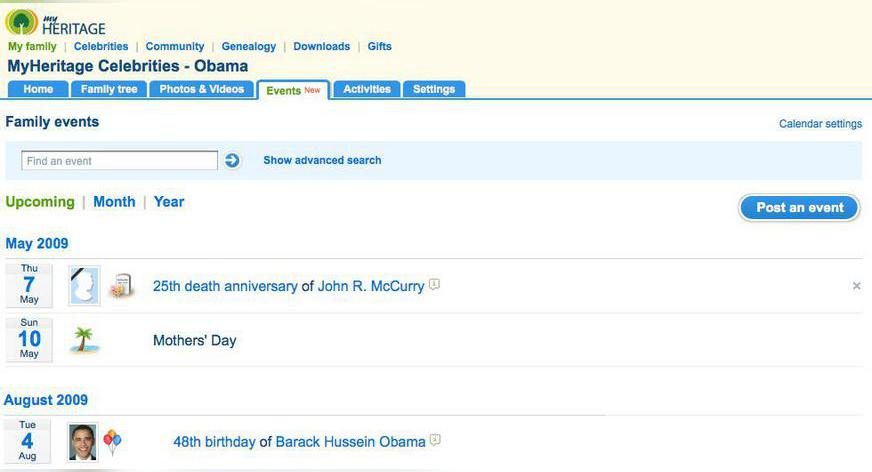Open the August 2009 heading
This screenshot has height=472, width=872.
pyautogui.click(x=46, y=400)
